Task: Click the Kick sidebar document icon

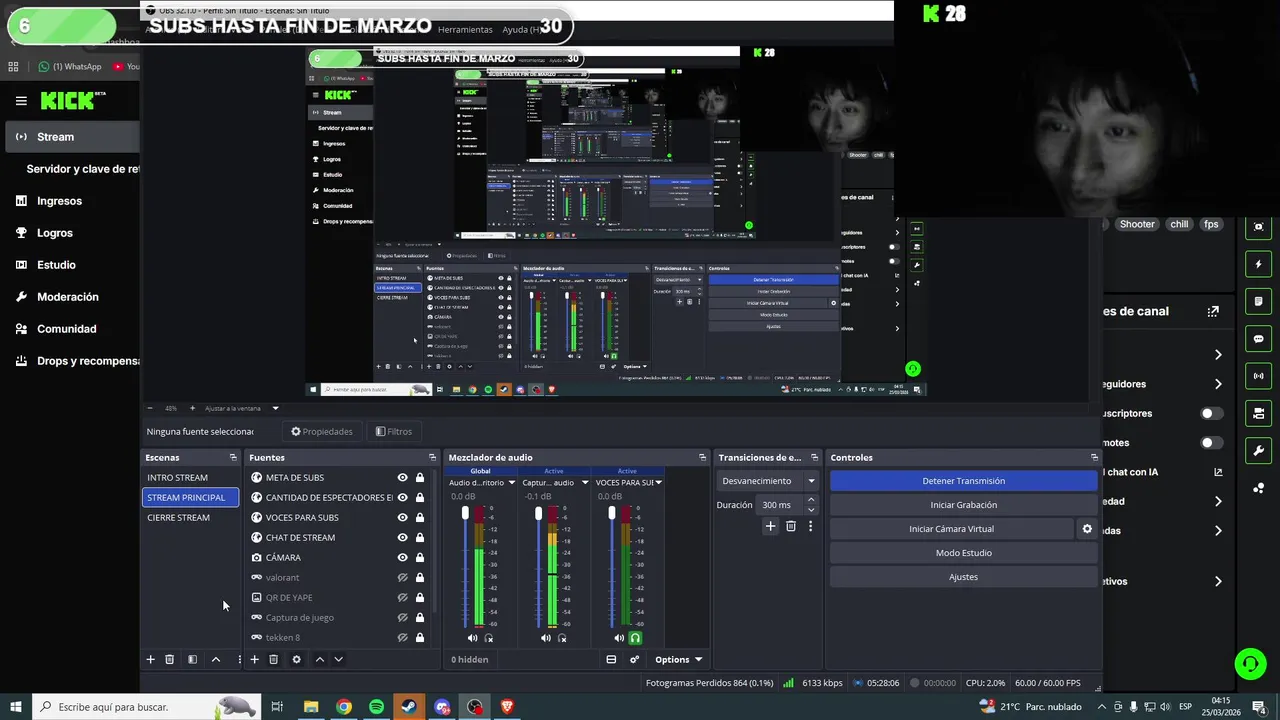Action: pyautogui.click(x=1258, y=301)
